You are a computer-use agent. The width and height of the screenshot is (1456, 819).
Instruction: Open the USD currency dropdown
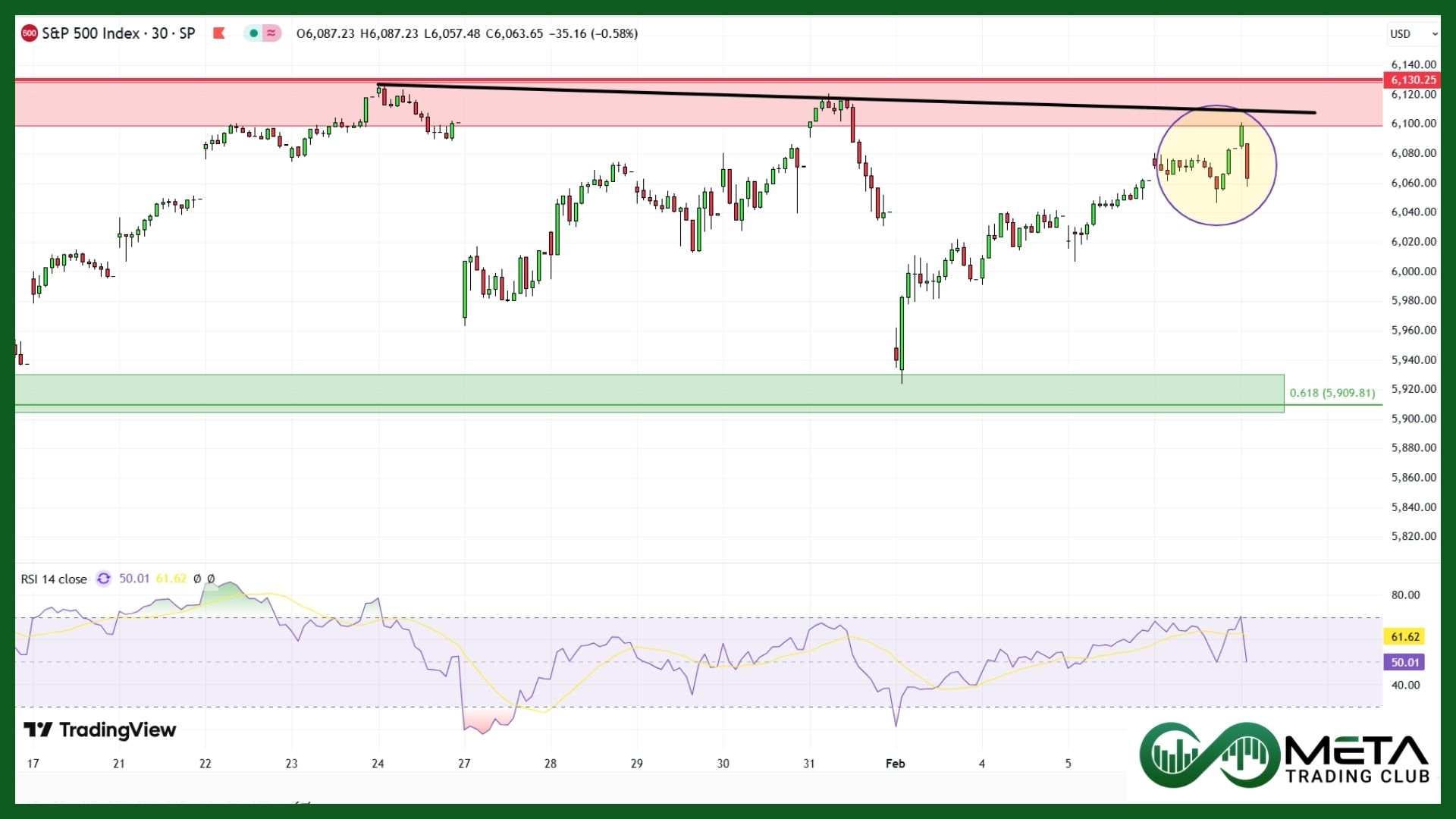(x=1413, y=34)
